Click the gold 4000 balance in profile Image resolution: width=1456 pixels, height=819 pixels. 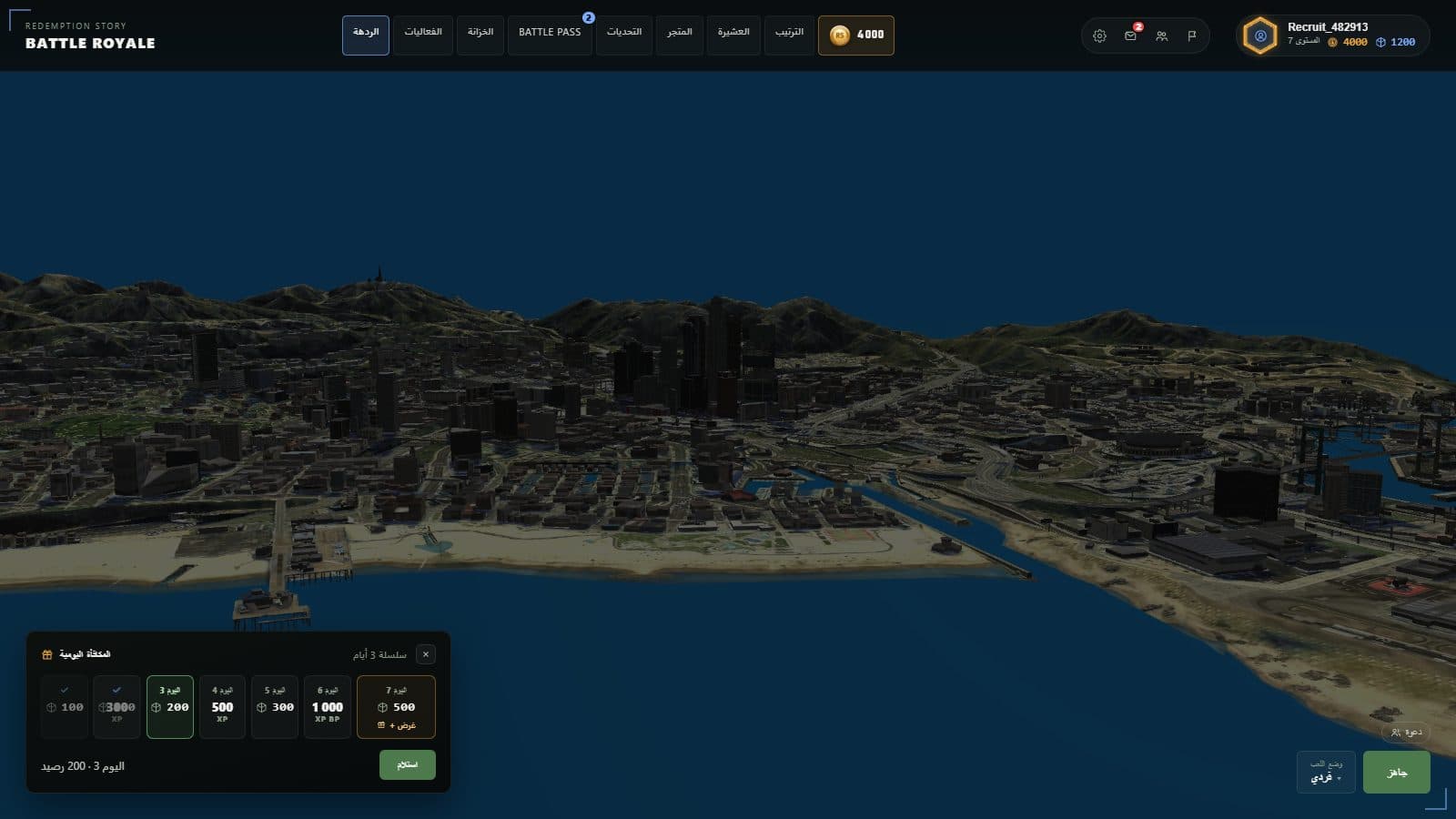(x=1348, y=42)
